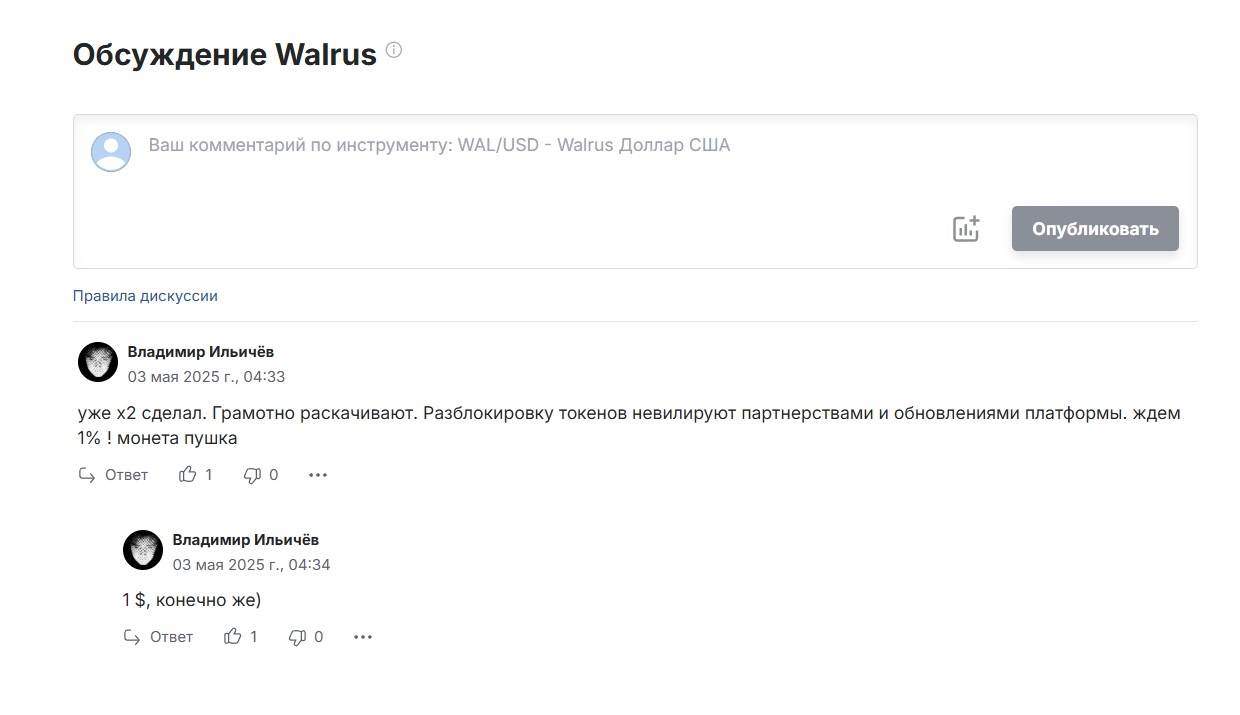This screenshot has width=1240, height=715.
Task: Click the image attachment icon in comment box
Action: click(x=966, y=228)
